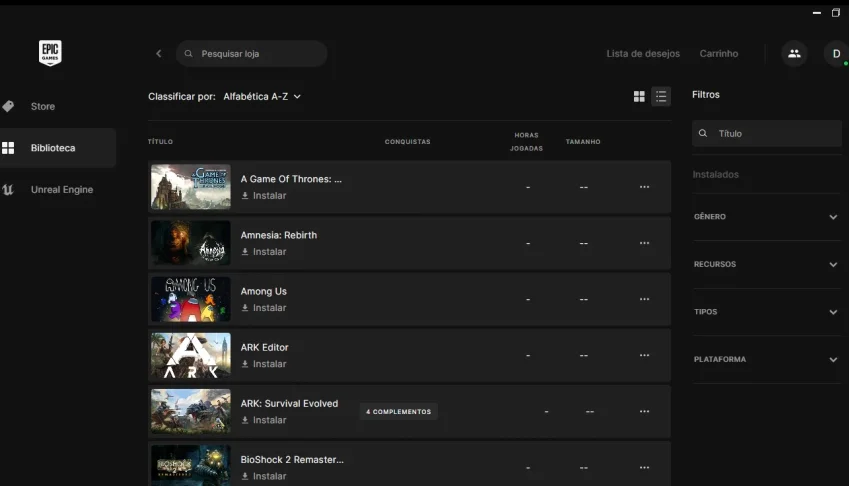This screenshot has height=486, width=849.
Task: Show the 4 Complementos add-ons
Action: (399, 411)
